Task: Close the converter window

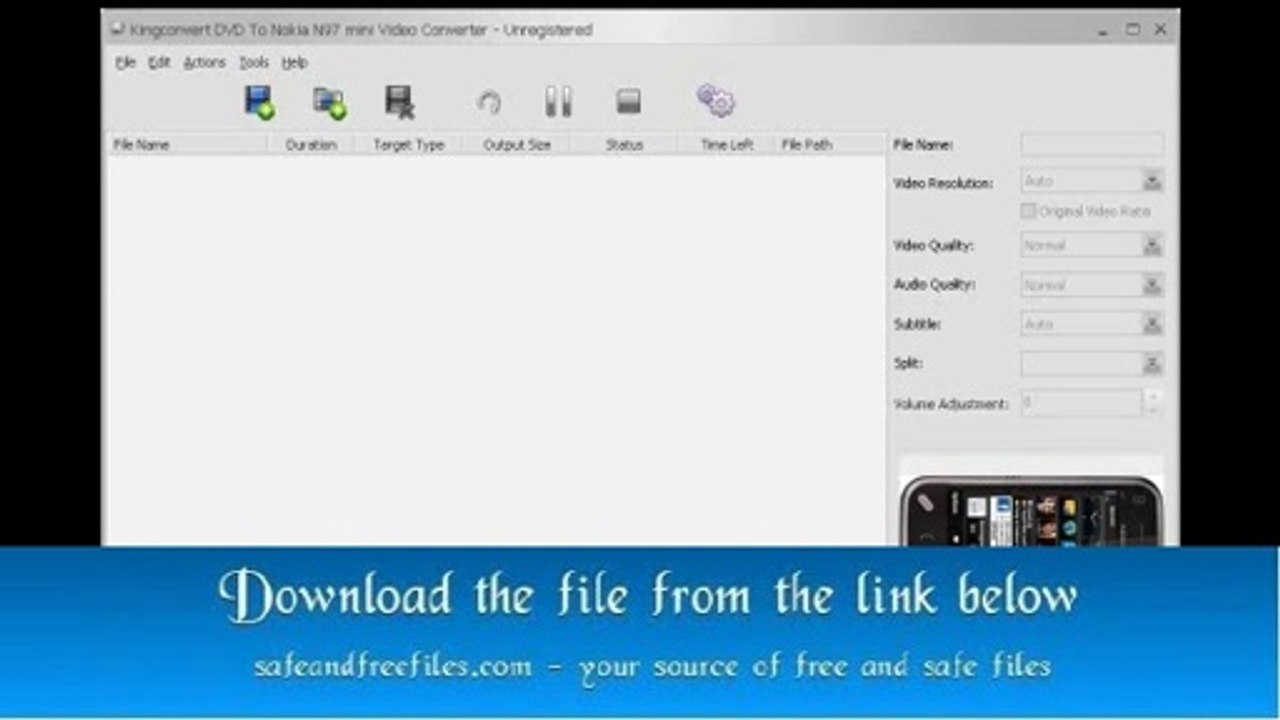Action: pyautogui.click(x=1160, y=30)
